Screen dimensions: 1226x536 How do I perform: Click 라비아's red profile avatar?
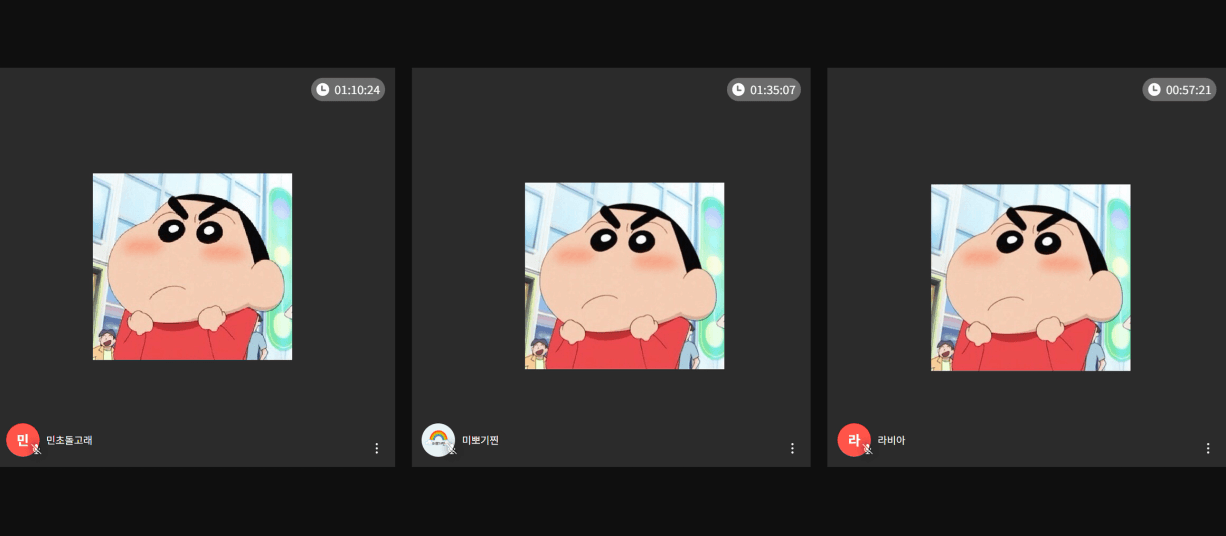pos(853,440)
